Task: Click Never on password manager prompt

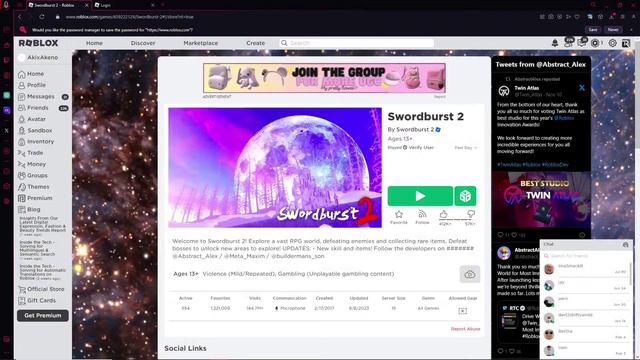Action: [x=613, y=29]
